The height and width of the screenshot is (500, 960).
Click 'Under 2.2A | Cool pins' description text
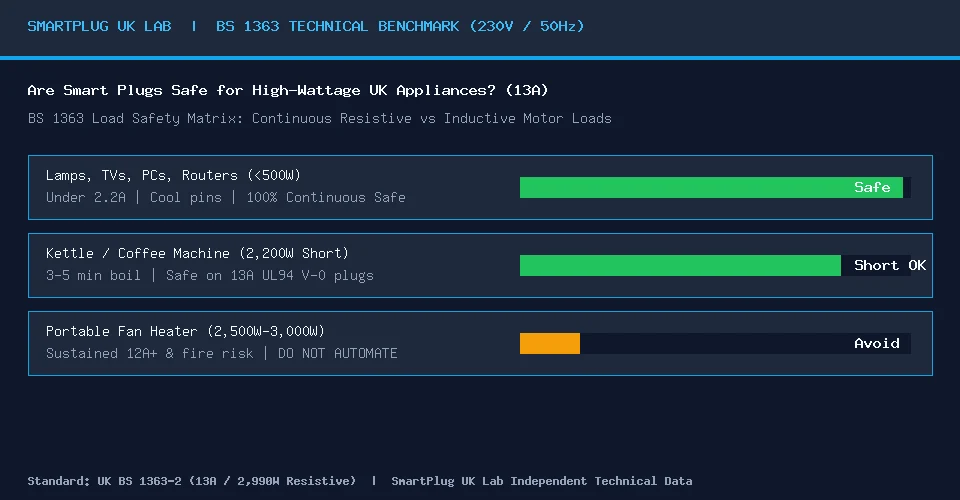(225, 197)
